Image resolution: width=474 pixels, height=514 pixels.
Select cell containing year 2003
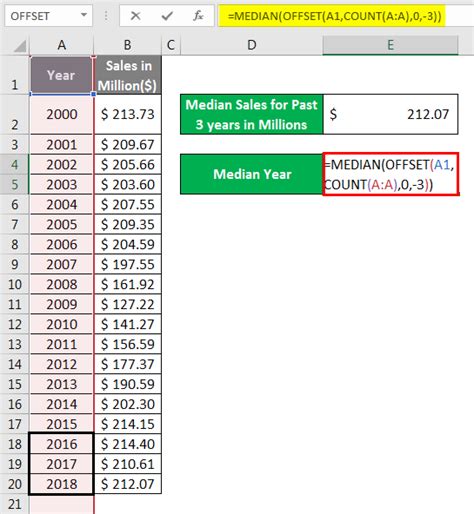[62, 185]
